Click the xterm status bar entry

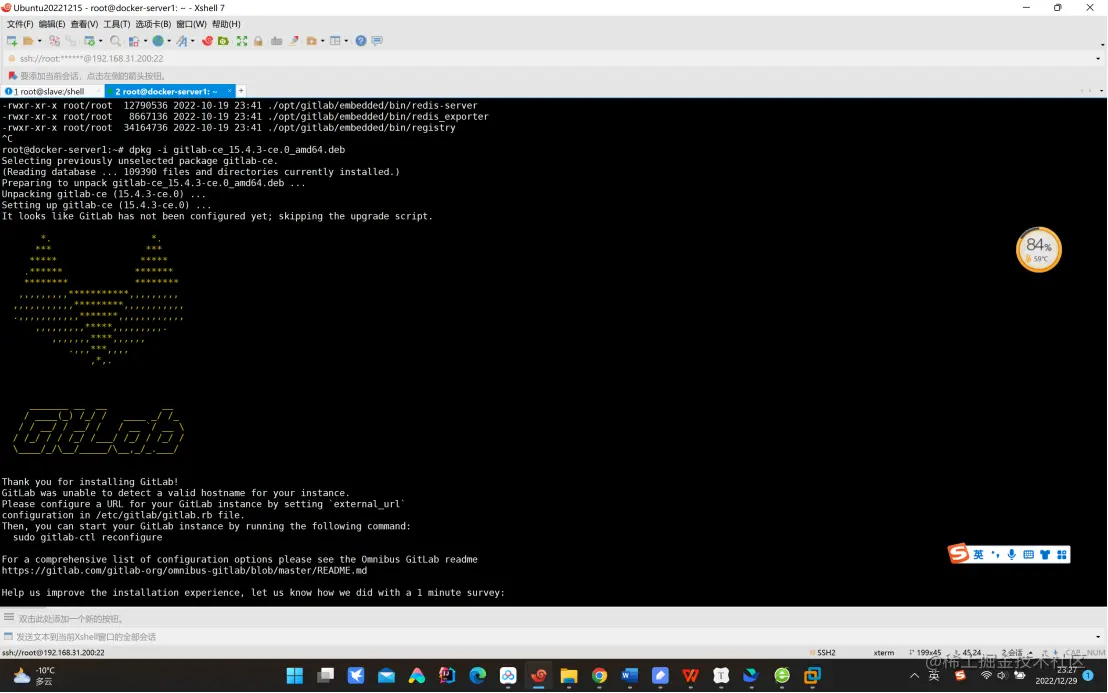coord(883,652)
